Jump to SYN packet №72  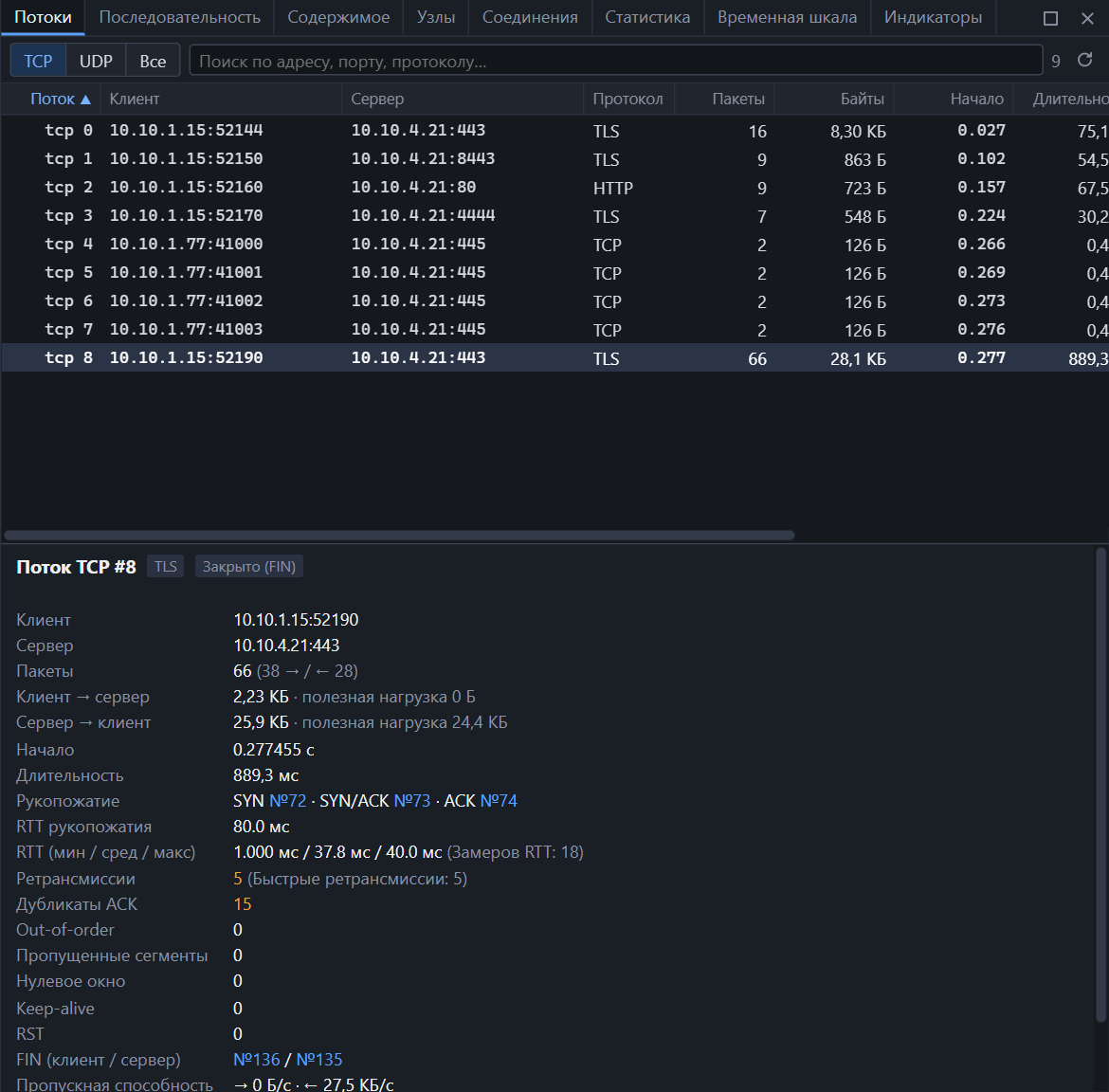click(x=288, y=801)
